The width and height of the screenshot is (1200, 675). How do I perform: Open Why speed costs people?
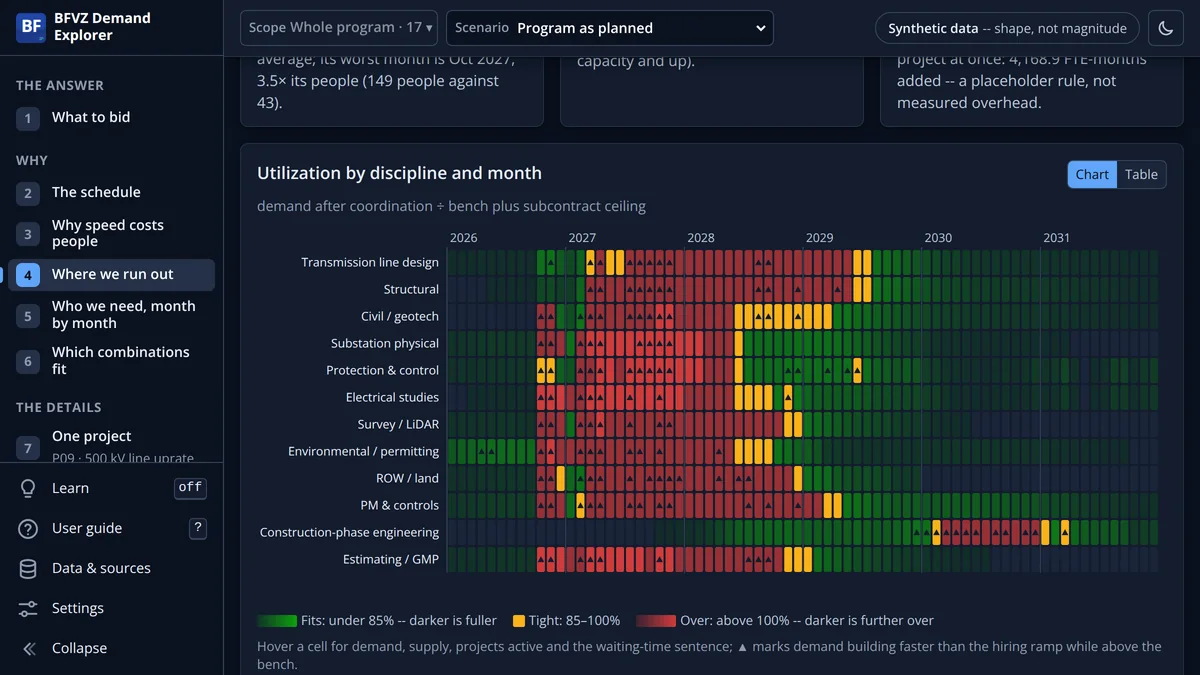112,233
